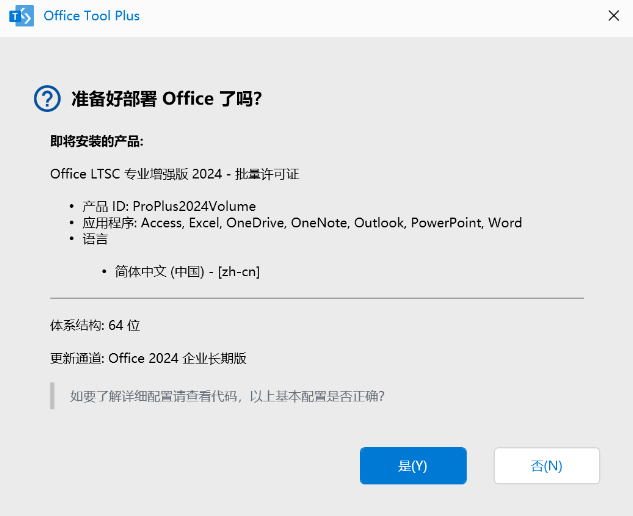
Task: Click the 更新通道 Office 2024 企业长期版 line
Action: [x=148, y=358]
